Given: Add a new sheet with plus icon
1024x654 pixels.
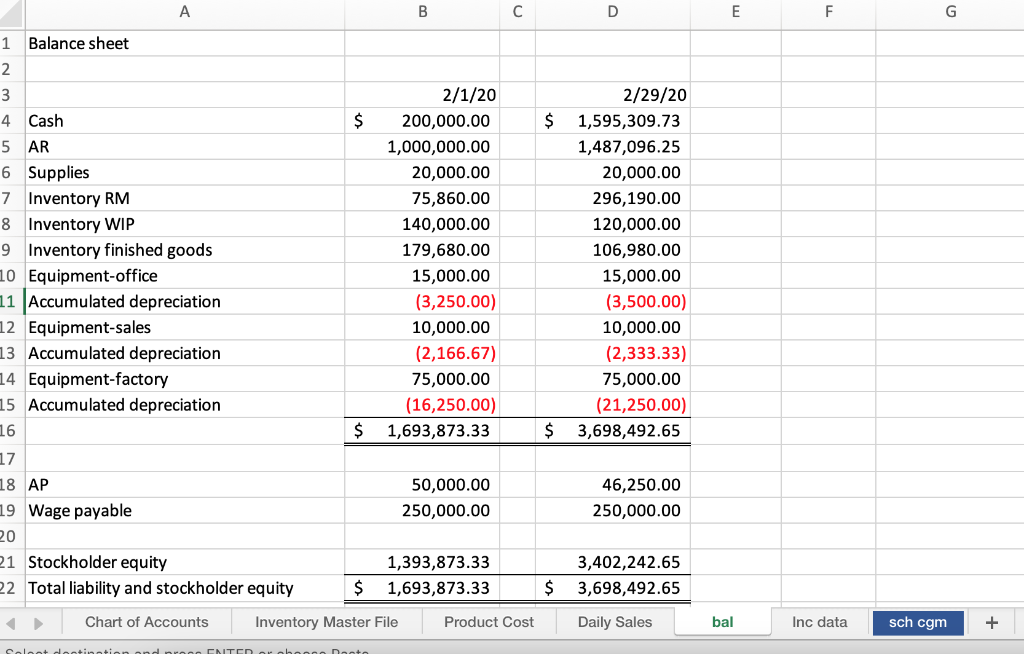Looking at the screenshot, I should [991, 623].
